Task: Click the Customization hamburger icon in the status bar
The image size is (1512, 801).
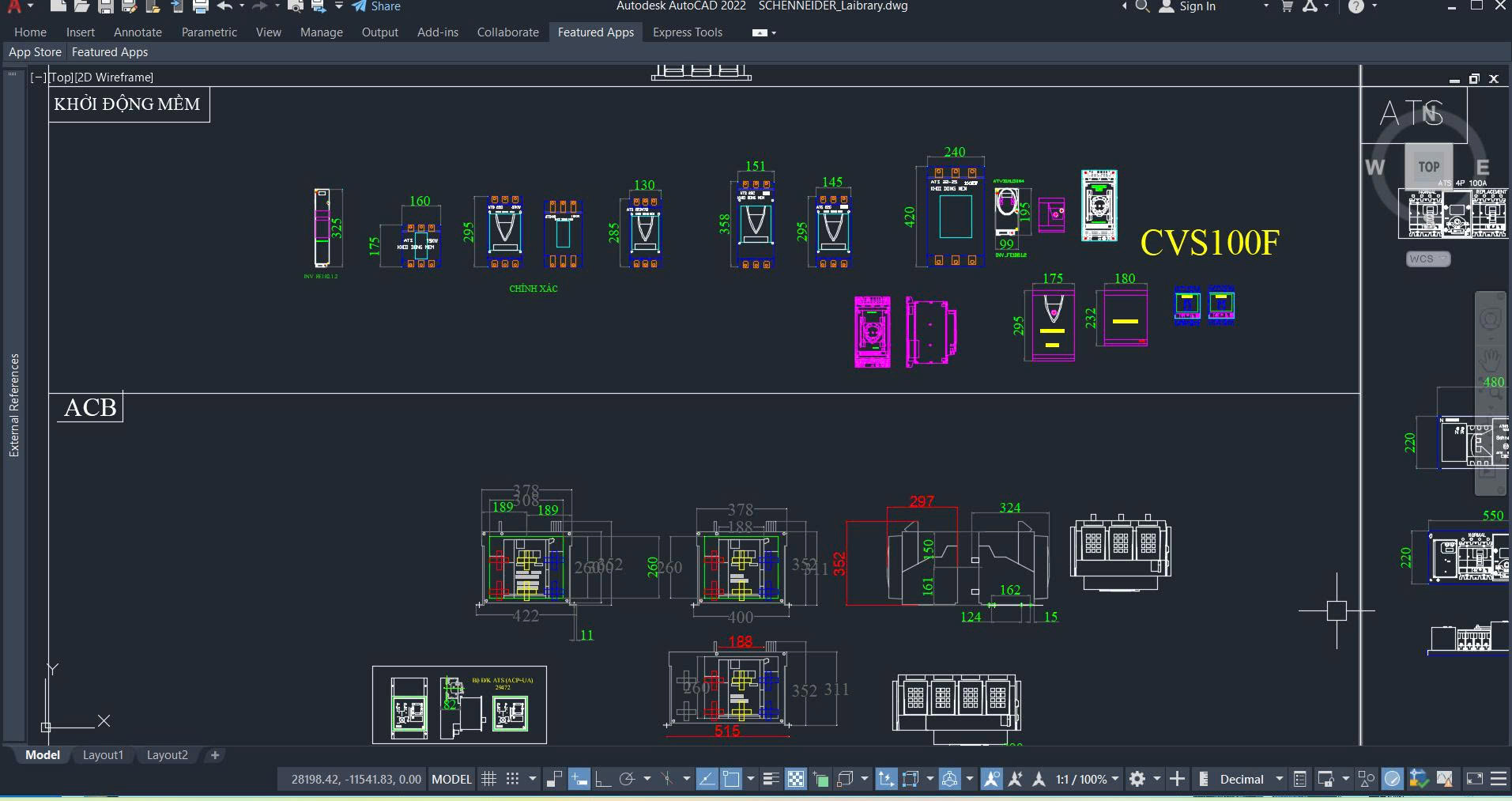Action: [1498, 779]
